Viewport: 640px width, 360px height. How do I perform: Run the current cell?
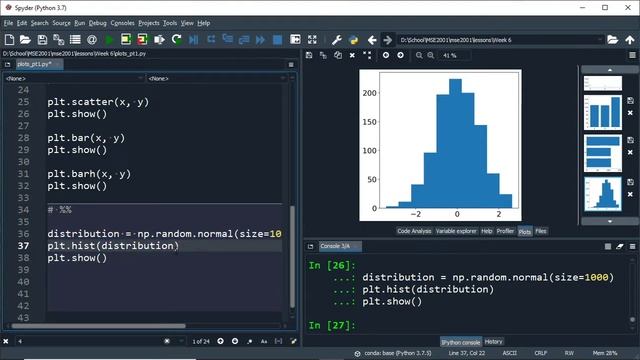pos(126,40)
